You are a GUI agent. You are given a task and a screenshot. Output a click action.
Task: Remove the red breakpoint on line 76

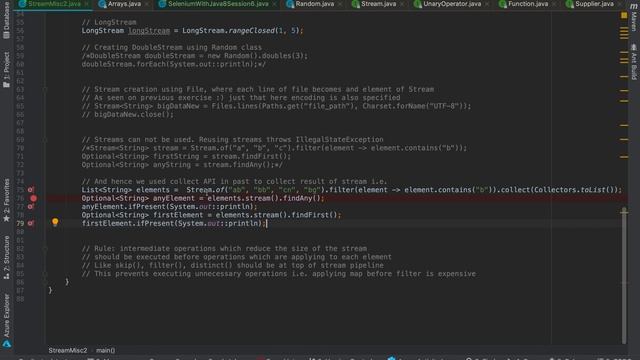(33, 198)
